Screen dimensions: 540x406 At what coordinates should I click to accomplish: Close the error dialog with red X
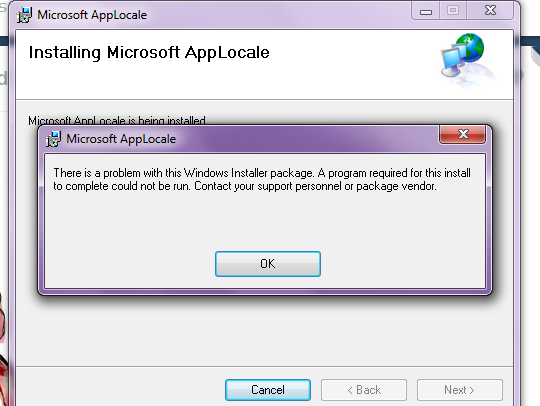coord(463,134)
